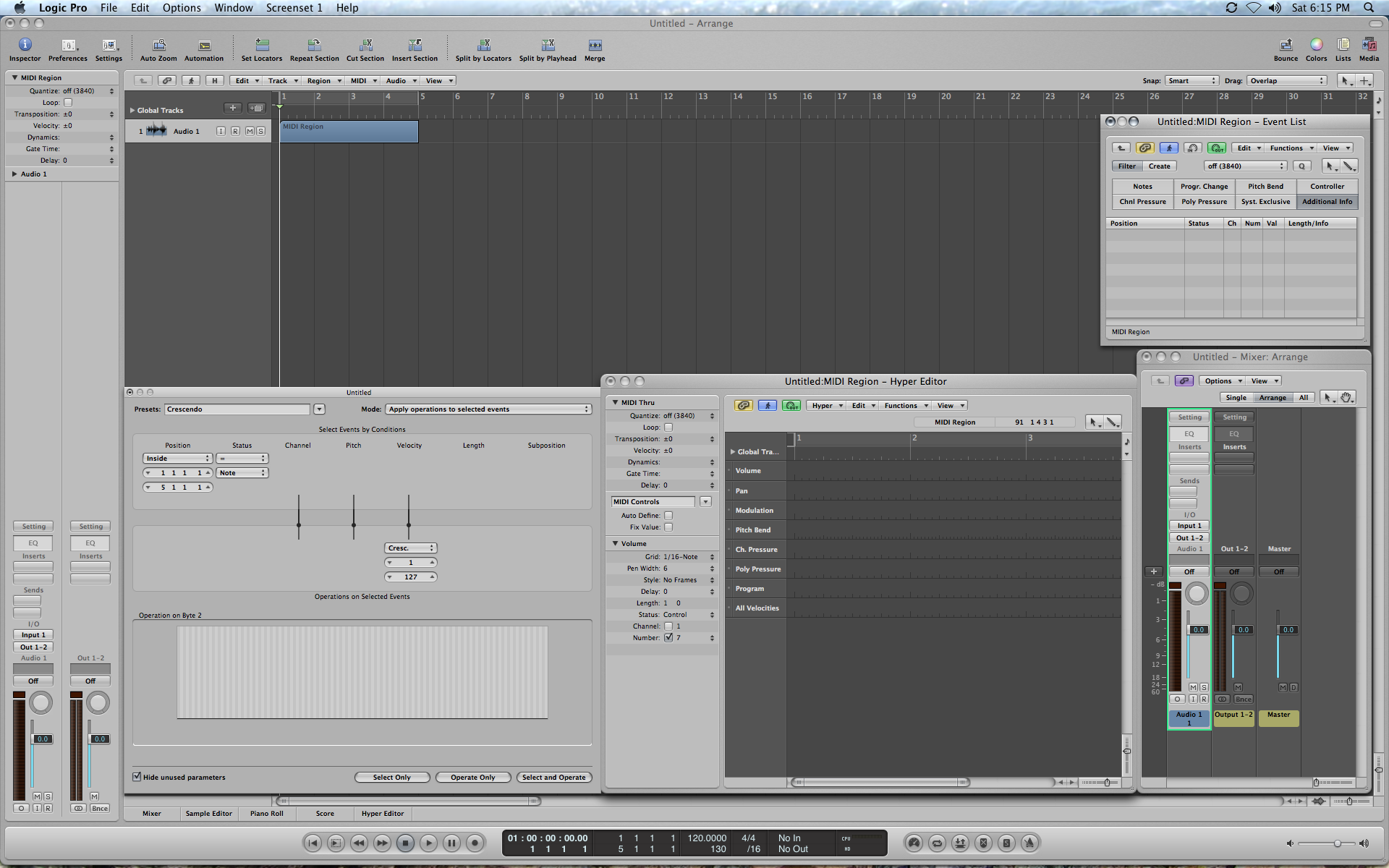Toggle the Link button in Event List window
The width and height of the screenshot is (1389, 868).
pyautogui.click(x=1144, y=148)
